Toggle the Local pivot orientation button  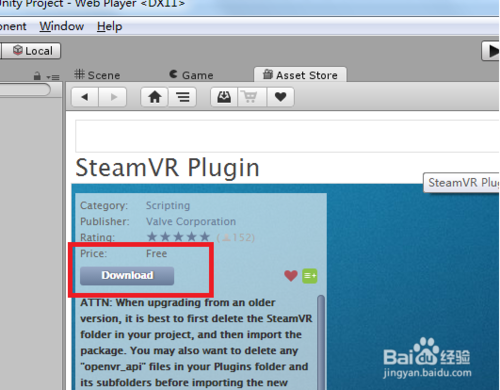32,51
